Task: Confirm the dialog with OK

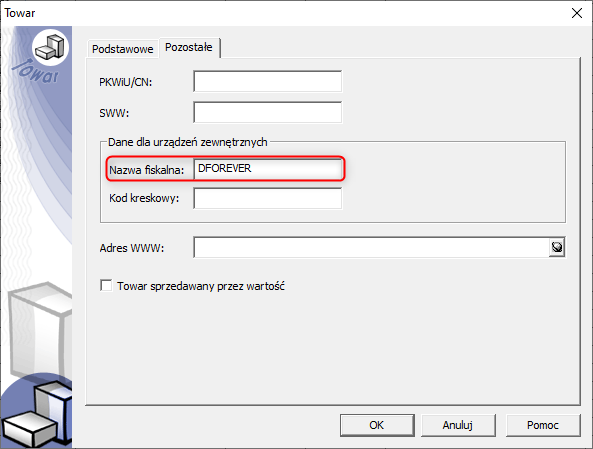Action: (377, 425)
